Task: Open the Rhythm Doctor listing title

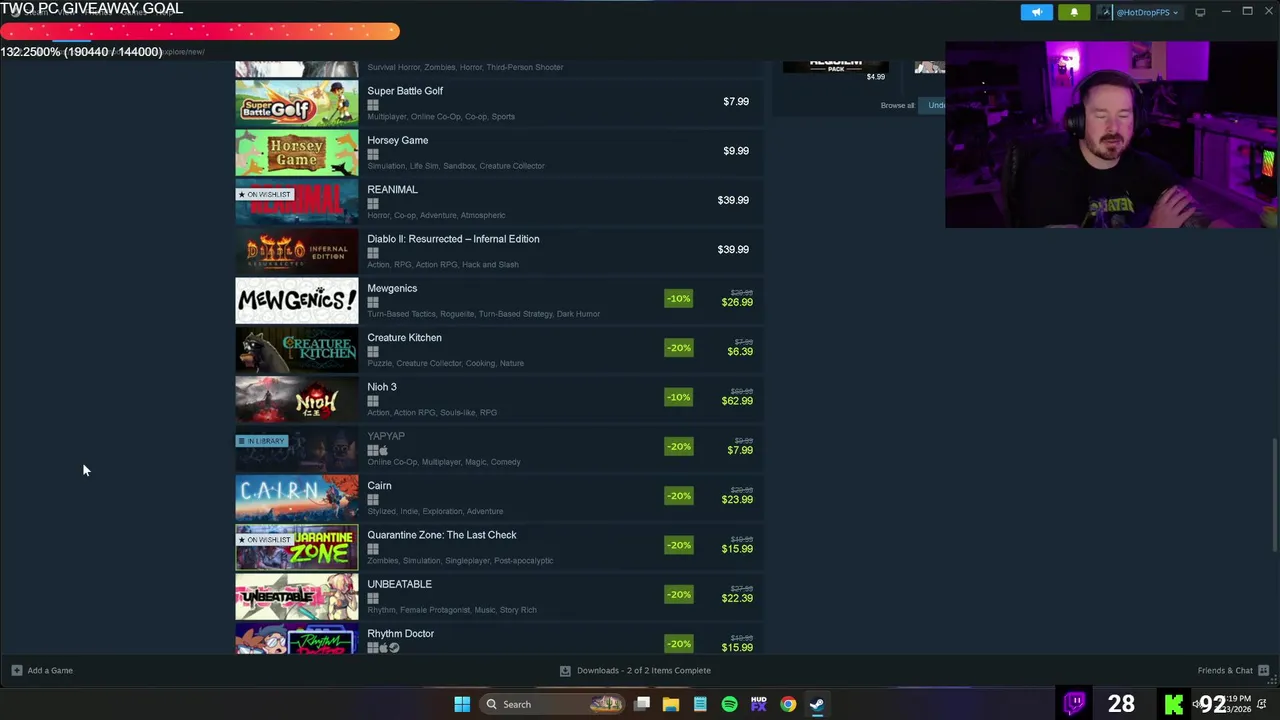Action: (400, 633)
